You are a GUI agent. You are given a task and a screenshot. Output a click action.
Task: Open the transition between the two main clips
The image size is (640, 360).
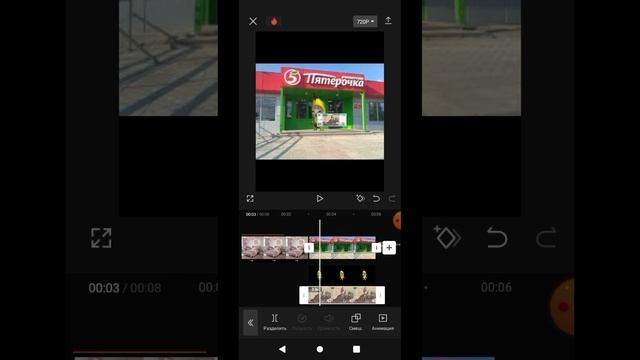pos(309,247)
